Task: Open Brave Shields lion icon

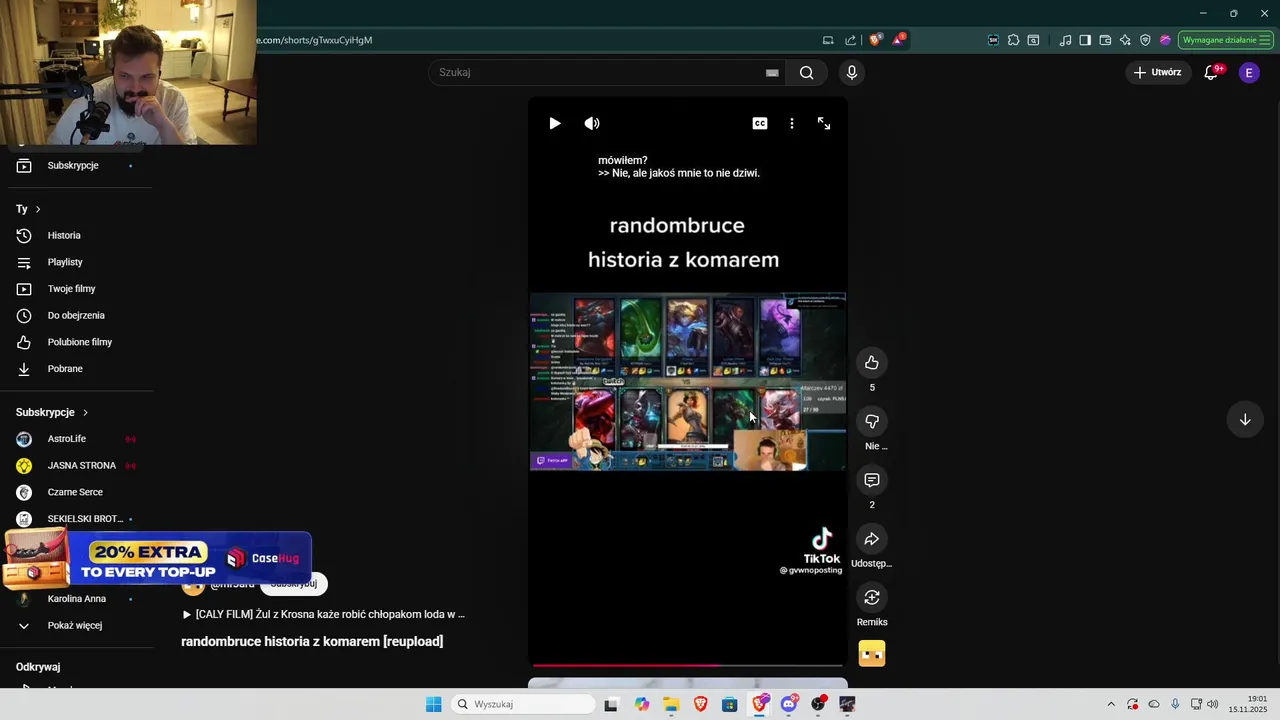Action: (876, 40)
